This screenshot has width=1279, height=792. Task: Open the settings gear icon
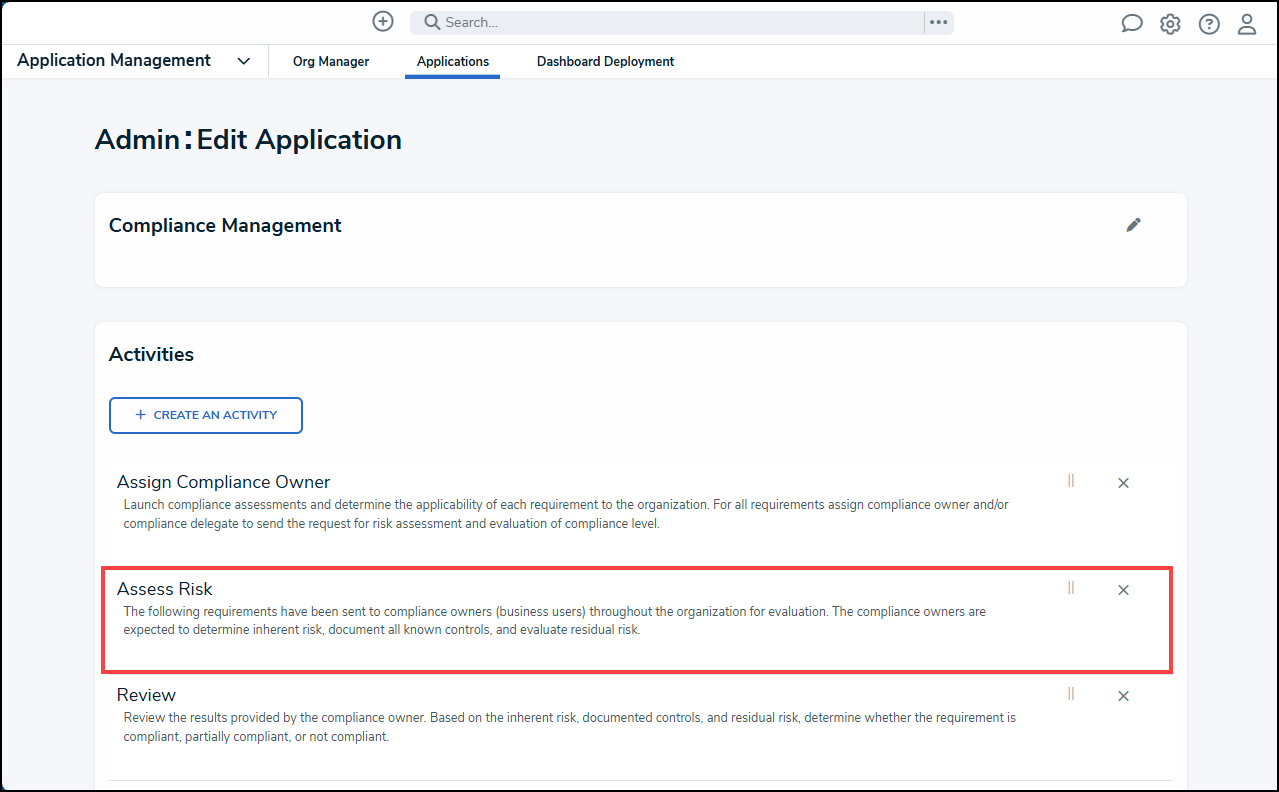(x=1170, y=24)
